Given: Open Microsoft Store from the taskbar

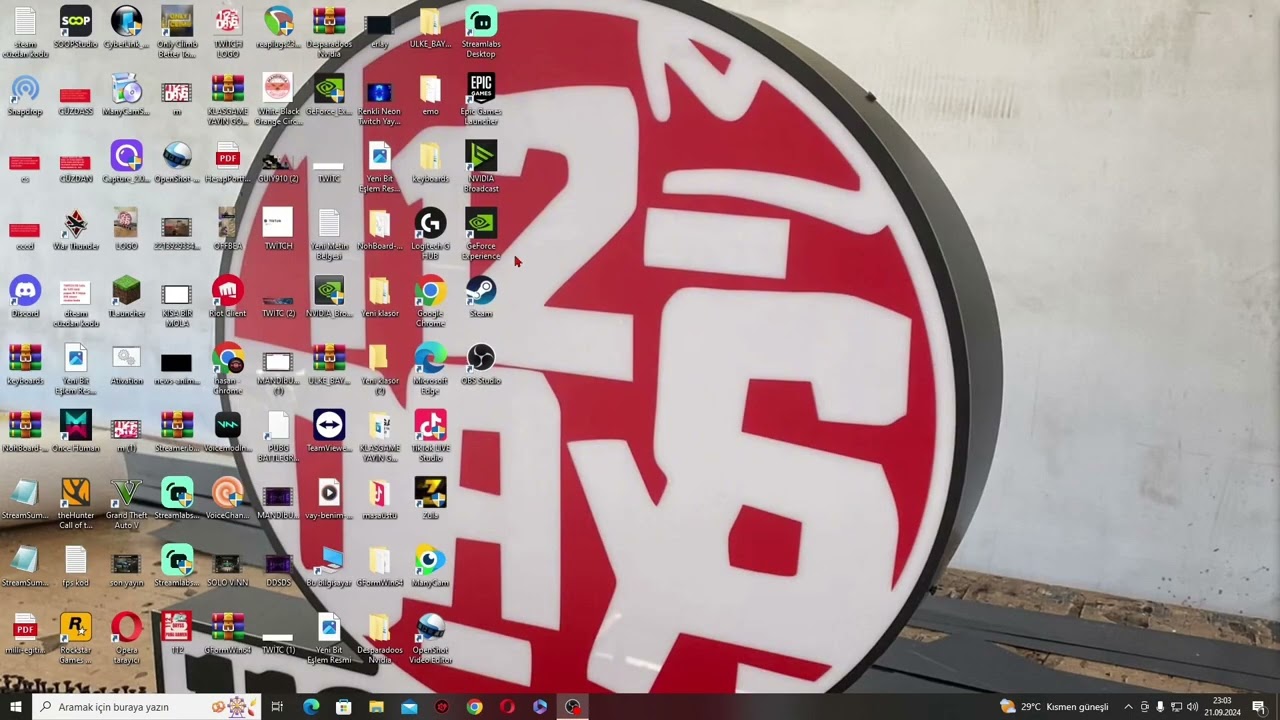Looking at the screenshot, I should tap(343, 707).
